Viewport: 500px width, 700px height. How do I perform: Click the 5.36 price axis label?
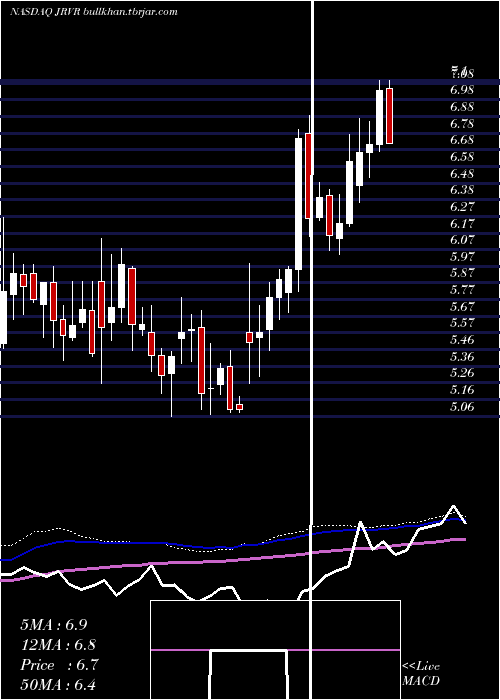click(x=462, y=357)
